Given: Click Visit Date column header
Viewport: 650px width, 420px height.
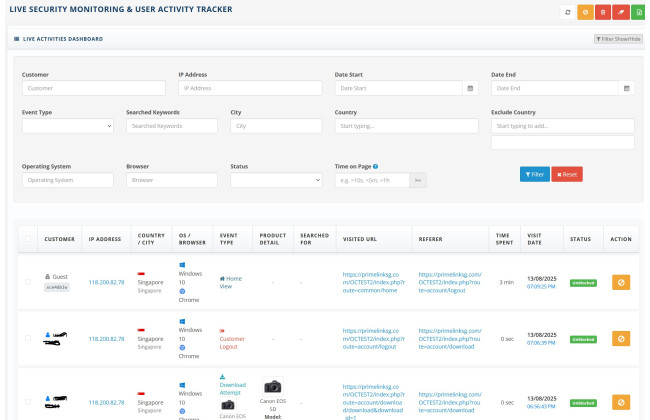Looking at the screenshot, I should point(534,239).
